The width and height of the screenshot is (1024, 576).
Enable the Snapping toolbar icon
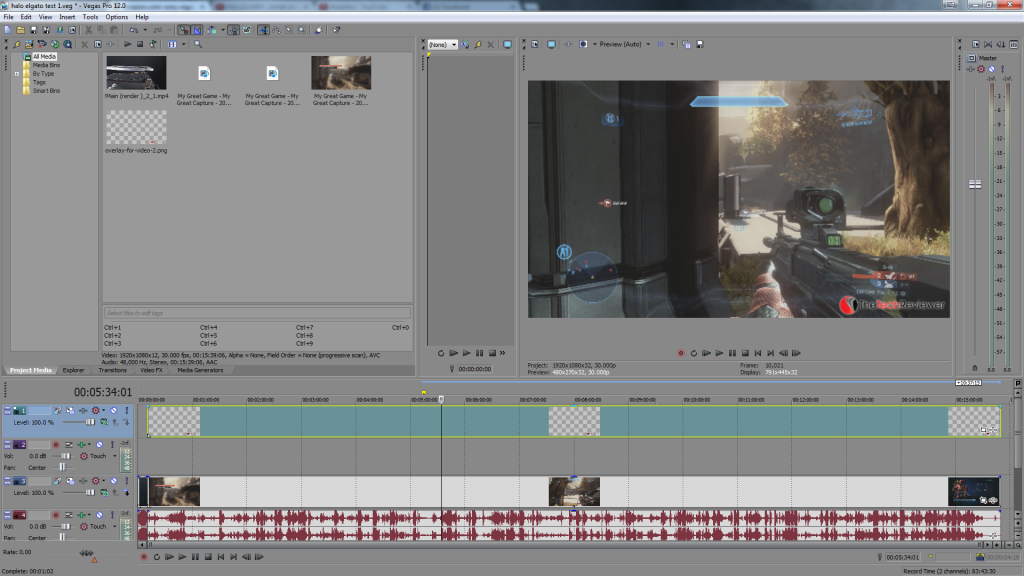[183, 28]
